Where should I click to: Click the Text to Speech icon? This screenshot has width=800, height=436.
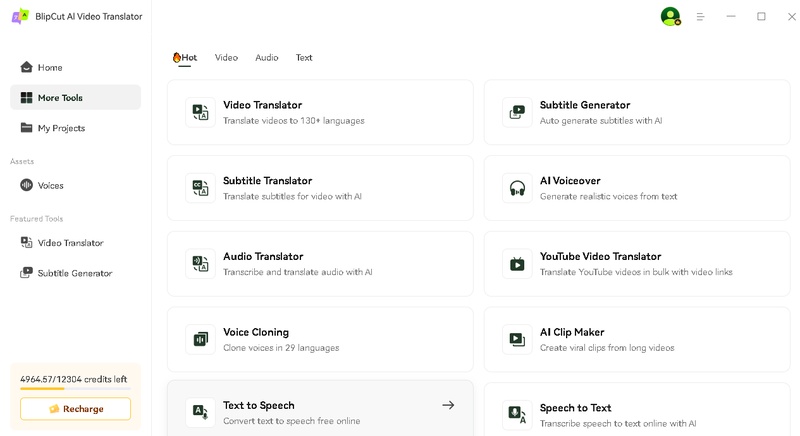tap(201, 412)
